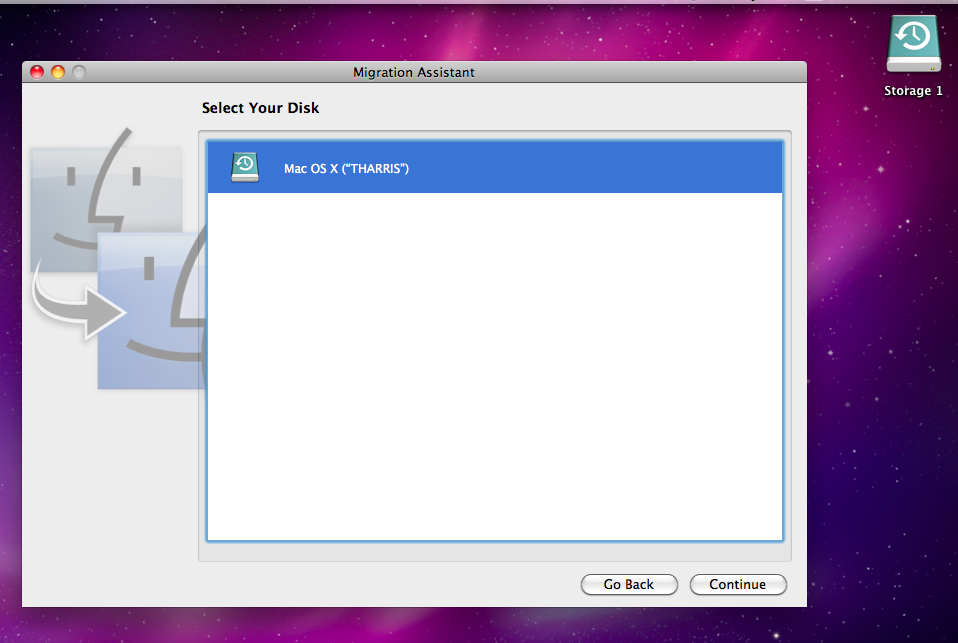This screenshot has width=958, height=643.
Task: Click the Go Back button
Action: pyautogui.click(x=629, y=584)
